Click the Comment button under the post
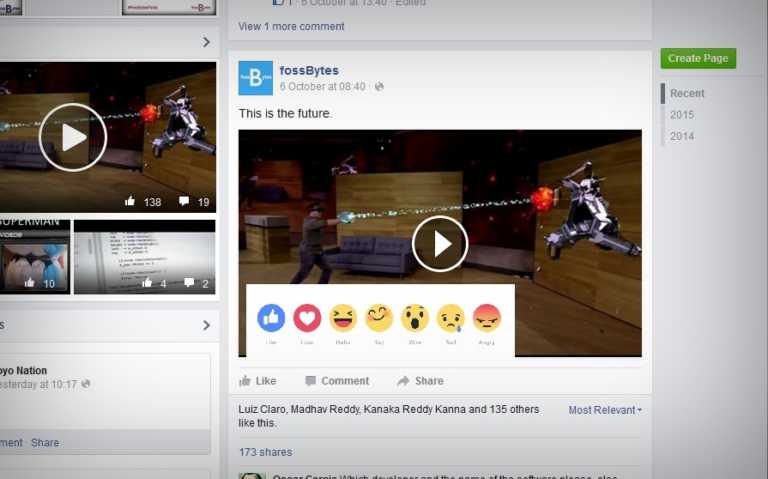This screenshot has width=768, height=479. tap(337, 381)
